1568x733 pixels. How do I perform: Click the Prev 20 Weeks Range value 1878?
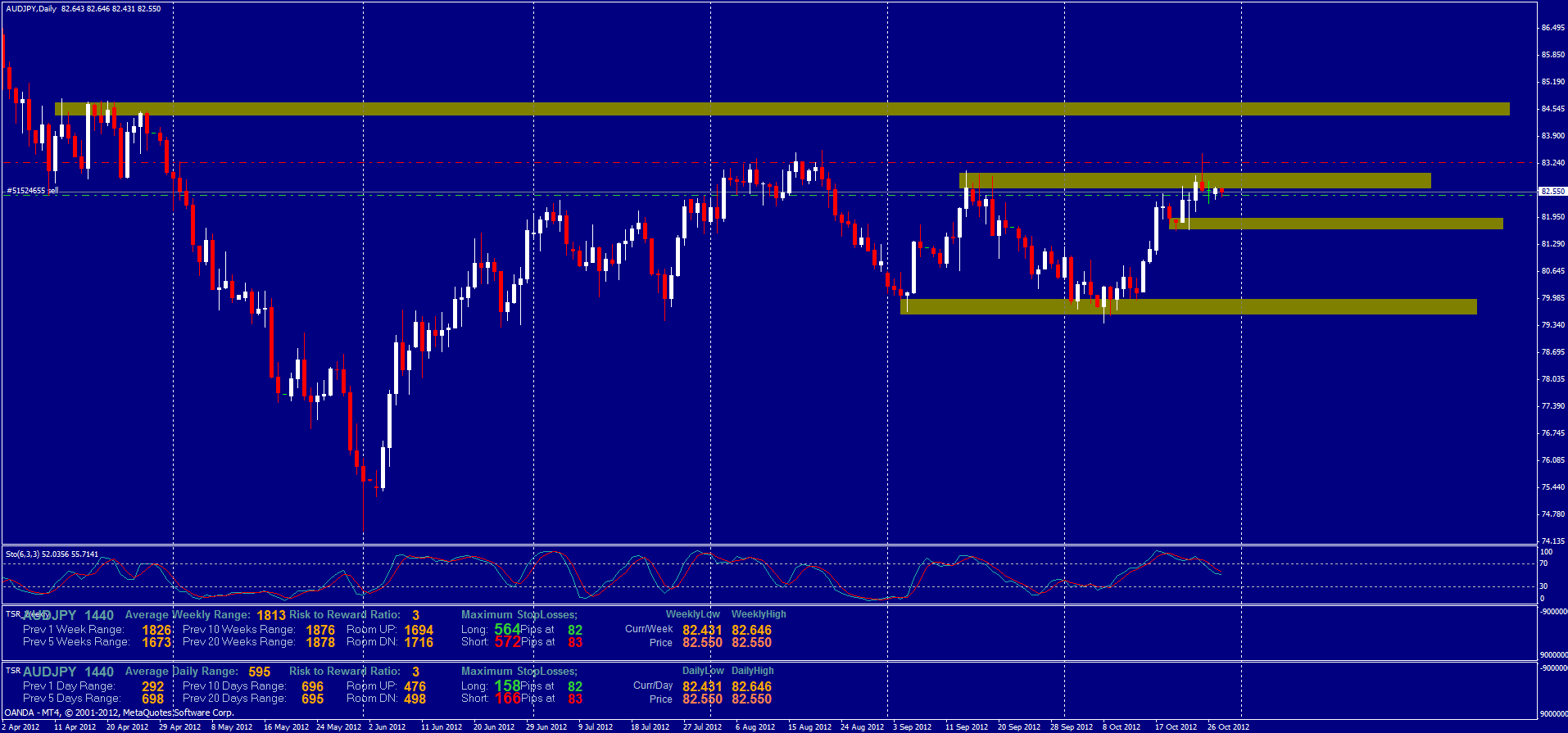point(320,642)
